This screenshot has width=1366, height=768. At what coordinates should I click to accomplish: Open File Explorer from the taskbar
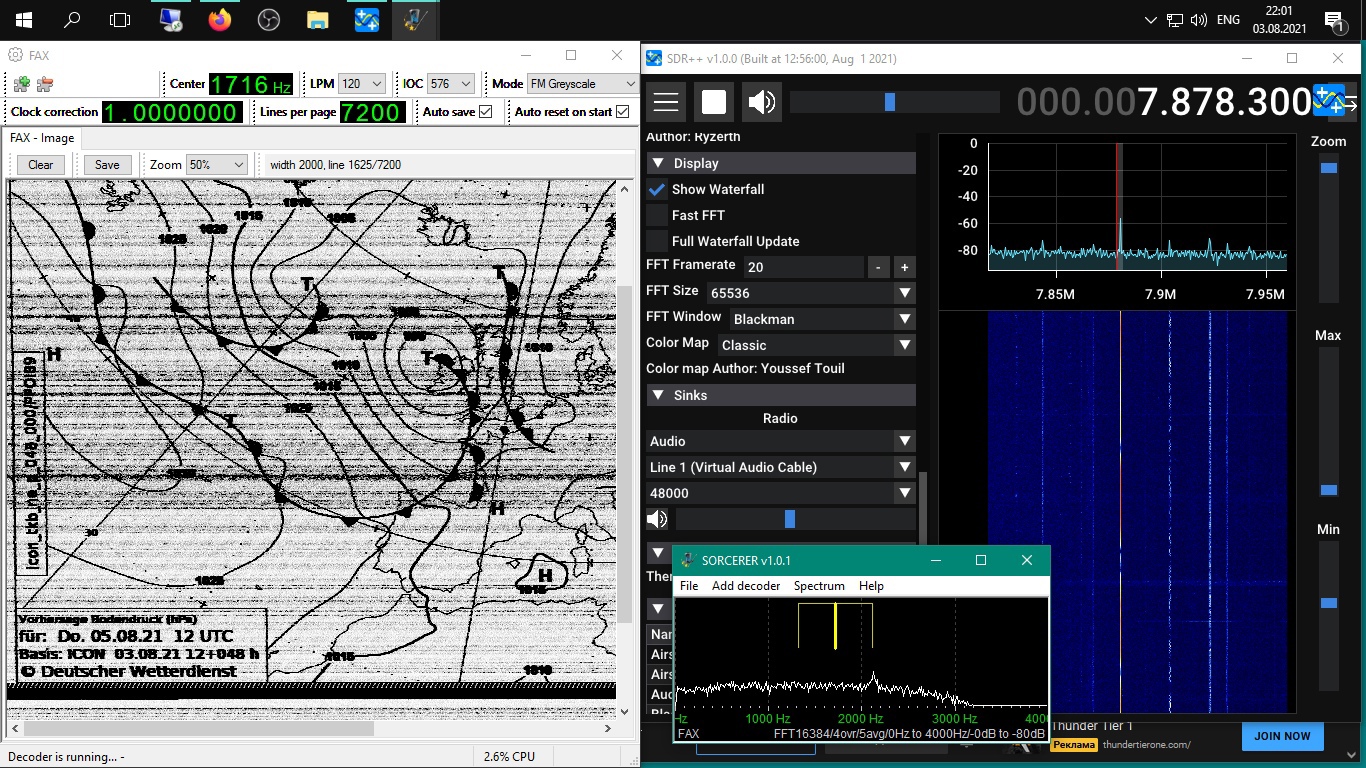pyautogui.click(x=317, y=20)
